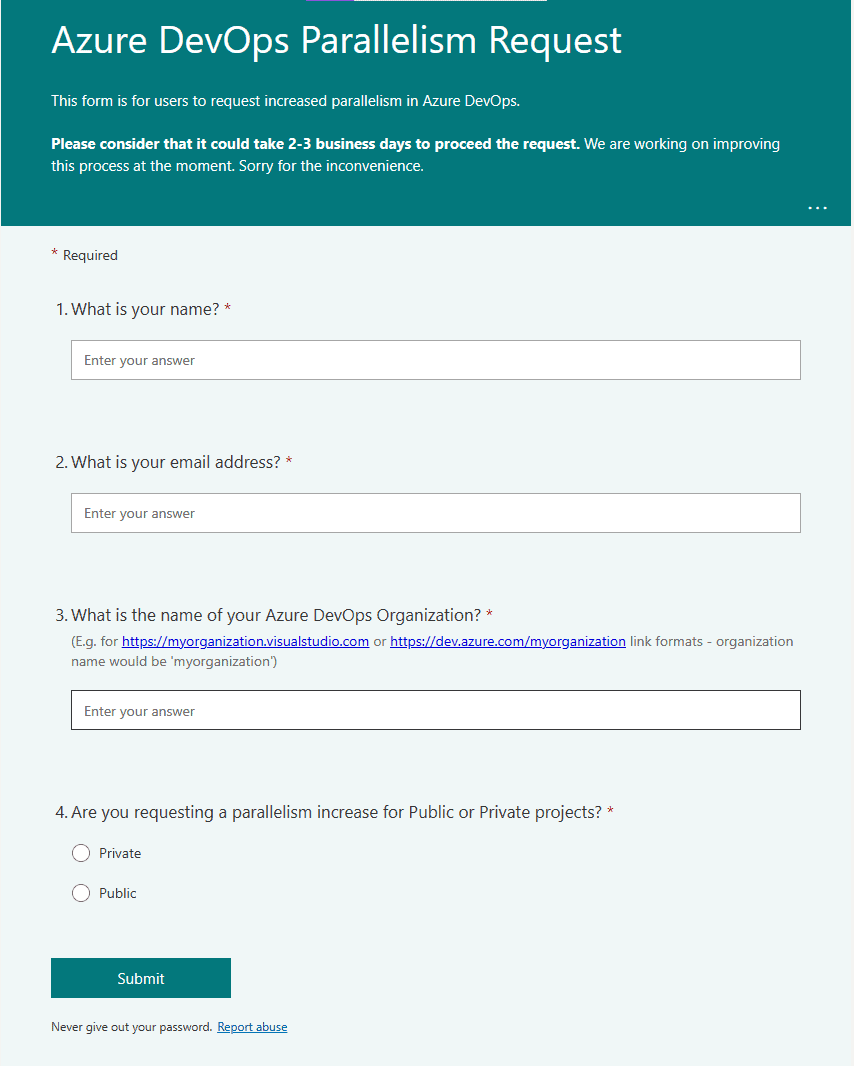Select the Private project option
The image size is (854, 1066).
81,853
